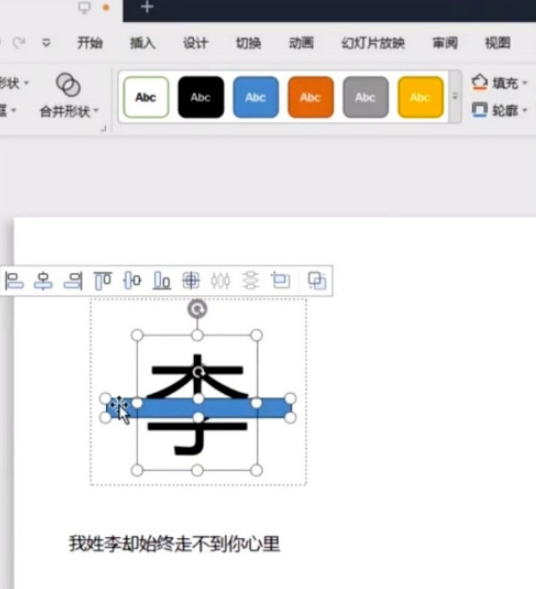
Task: Open the group settings dialog launcher
Action: [103, 128]
